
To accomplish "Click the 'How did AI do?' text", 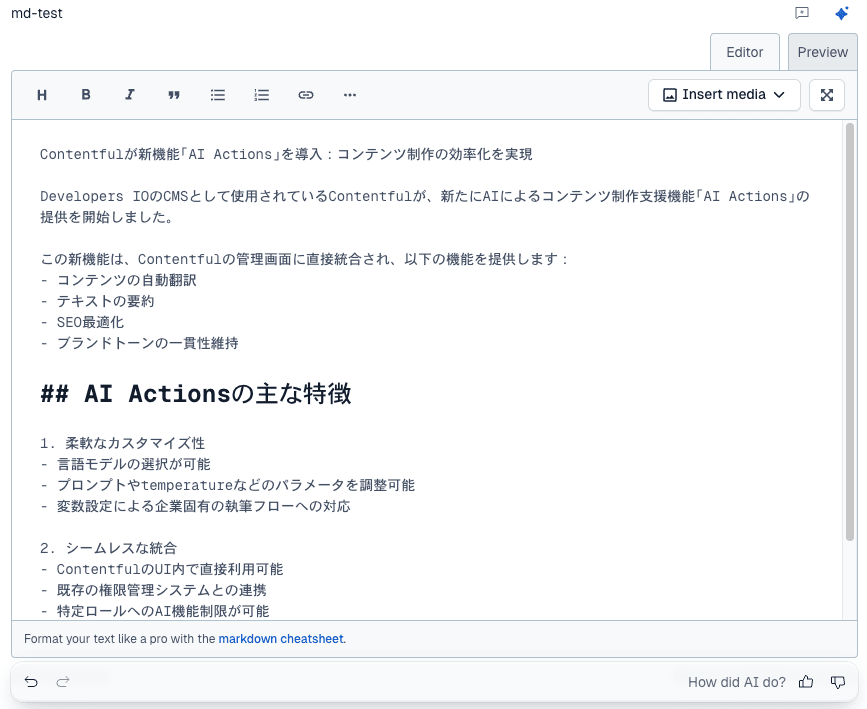I will (x=737, y=682).
